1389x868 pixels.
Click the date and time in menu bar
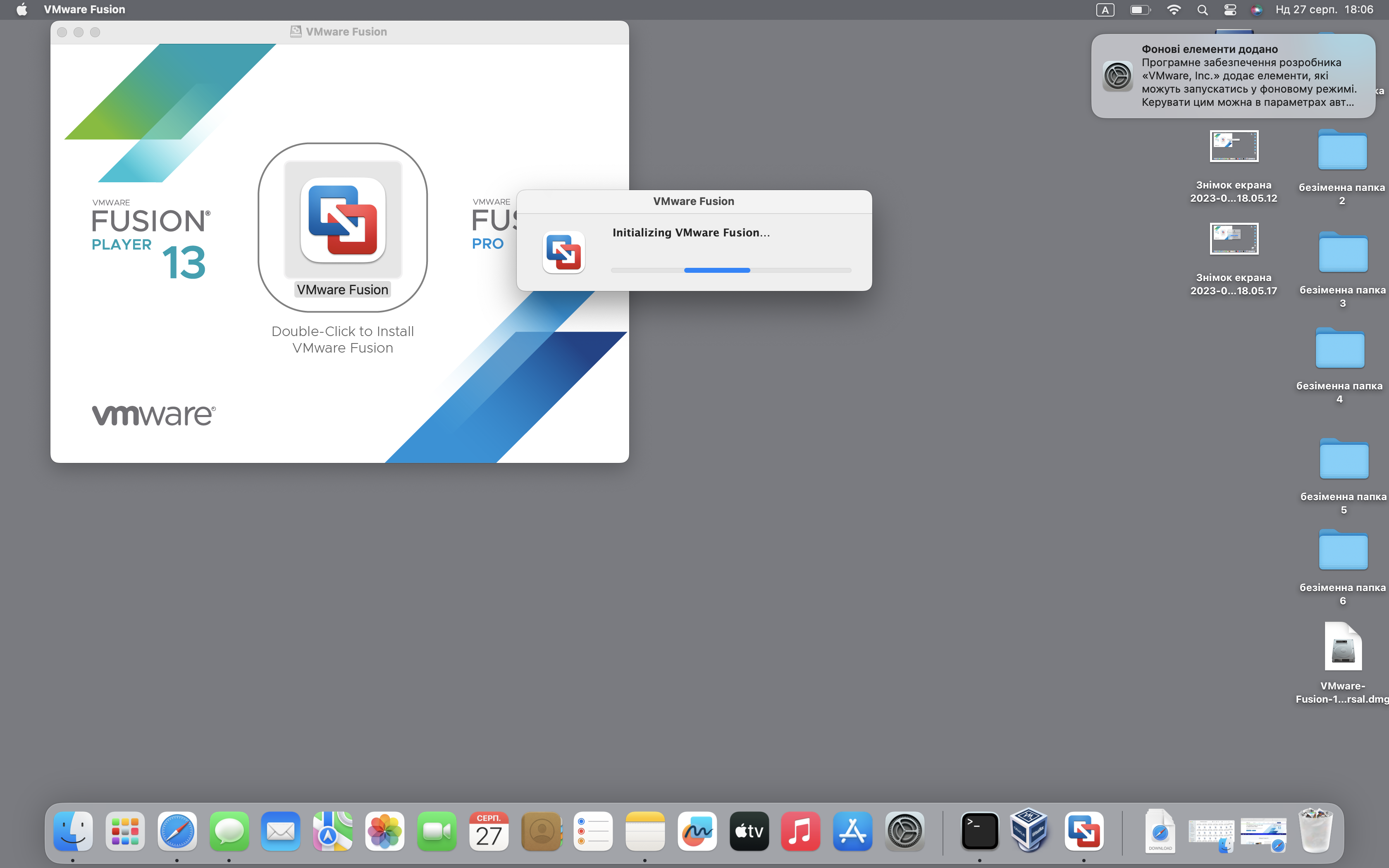click(x=1324, y=10)
